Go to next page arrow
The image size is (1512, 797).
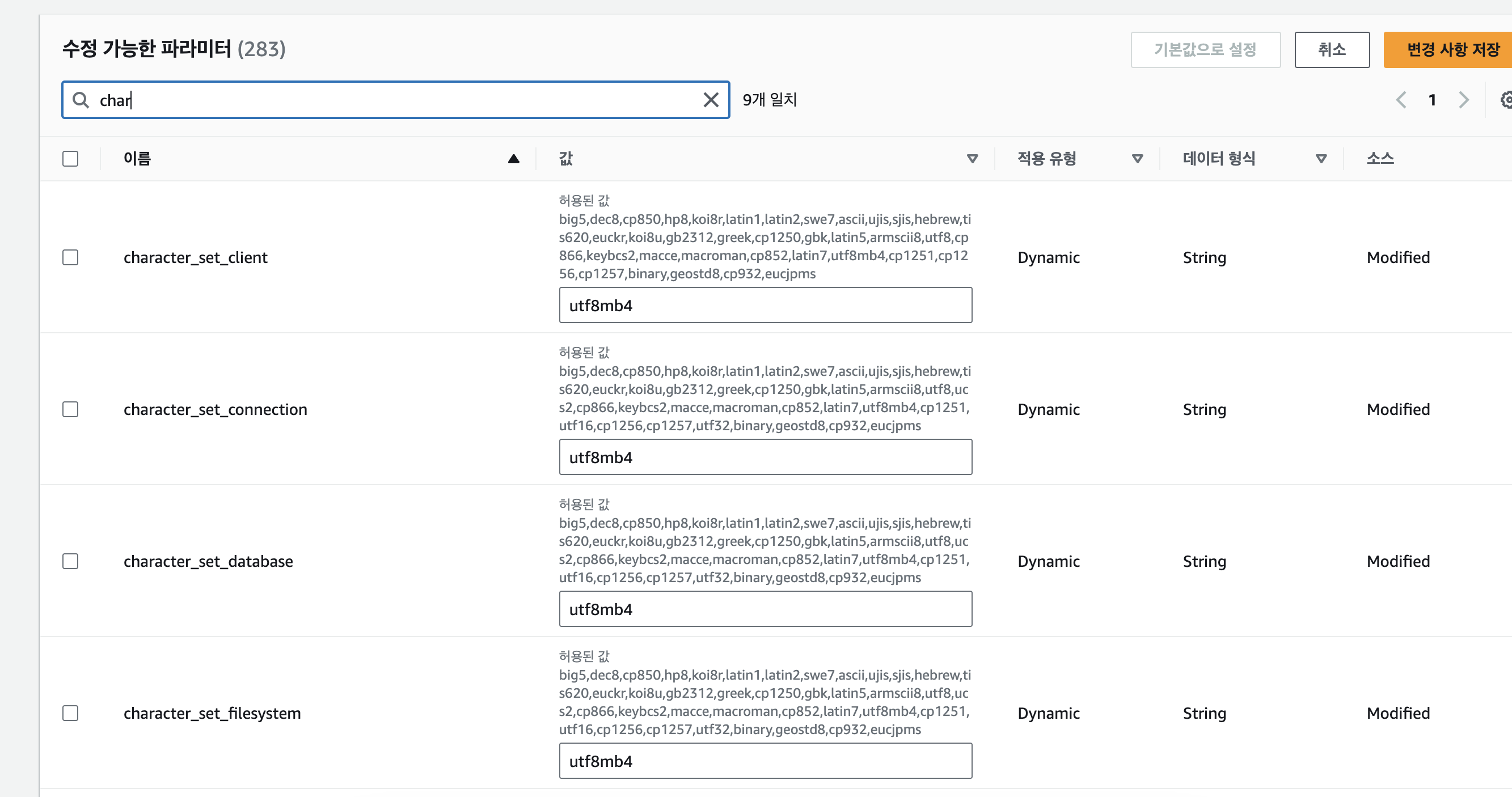point(1463,100)
